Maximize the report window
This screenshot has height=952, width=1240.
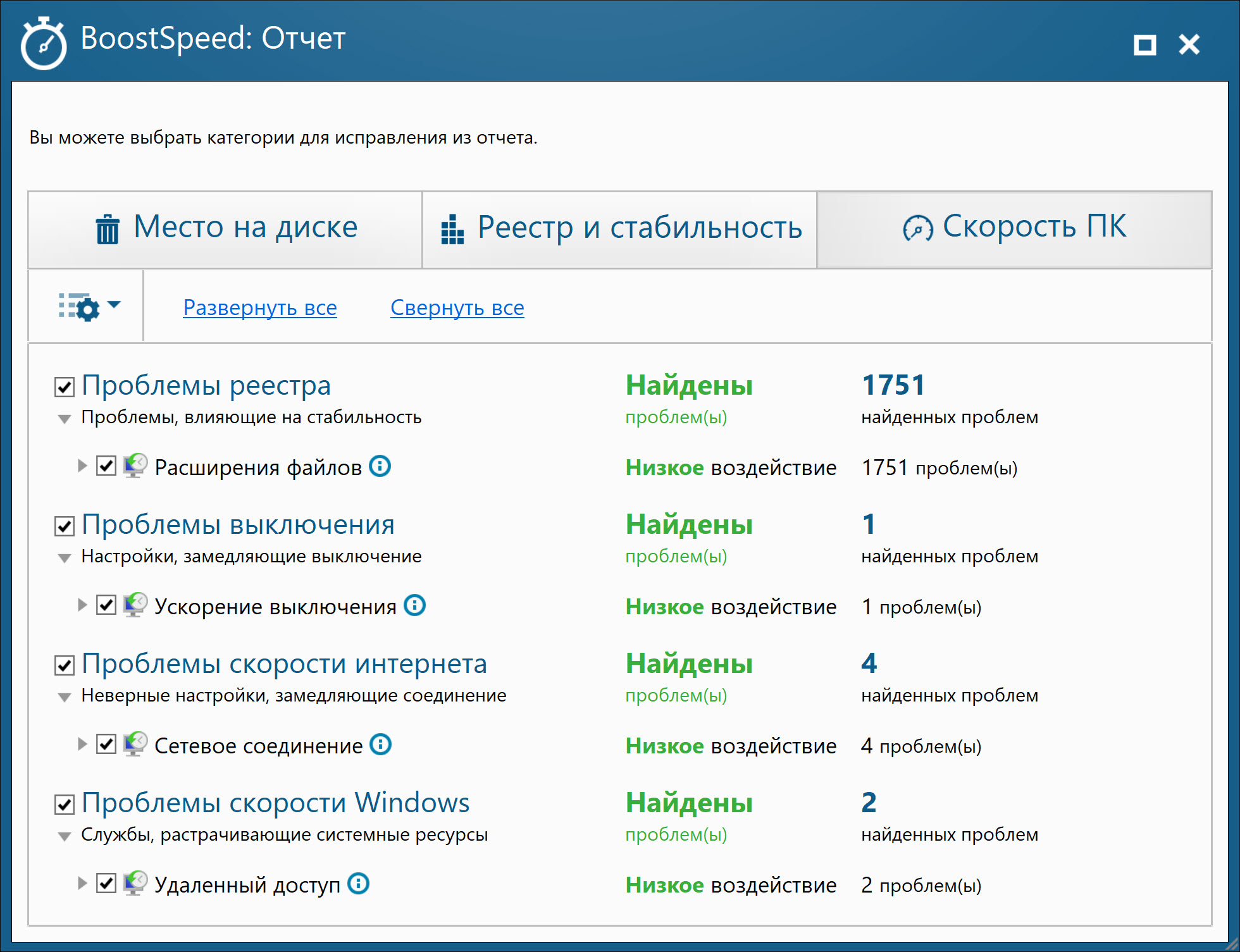[x=1144, y=45]
